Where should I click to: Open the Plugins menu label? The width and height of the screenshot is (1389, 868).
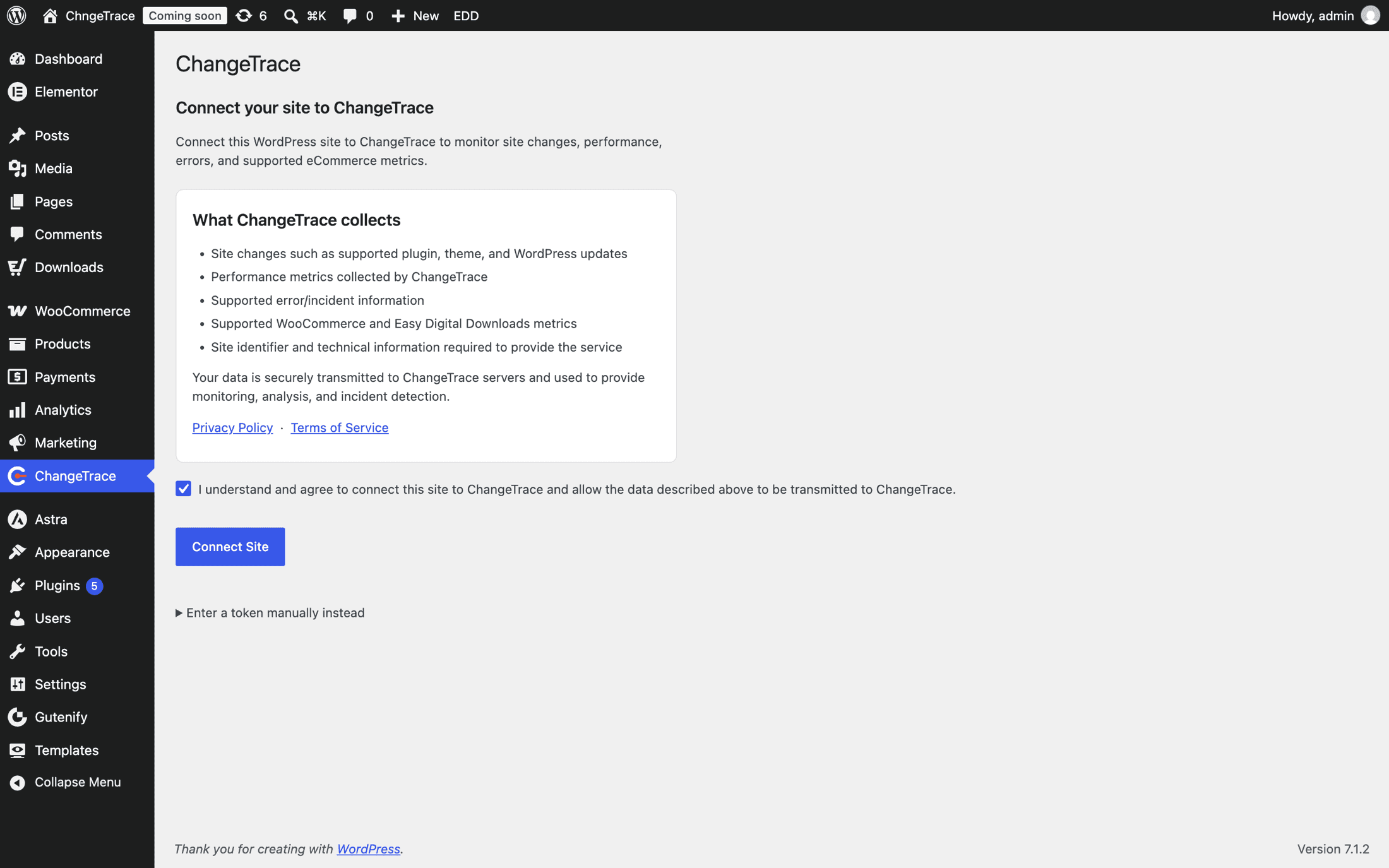pos(57,585)
